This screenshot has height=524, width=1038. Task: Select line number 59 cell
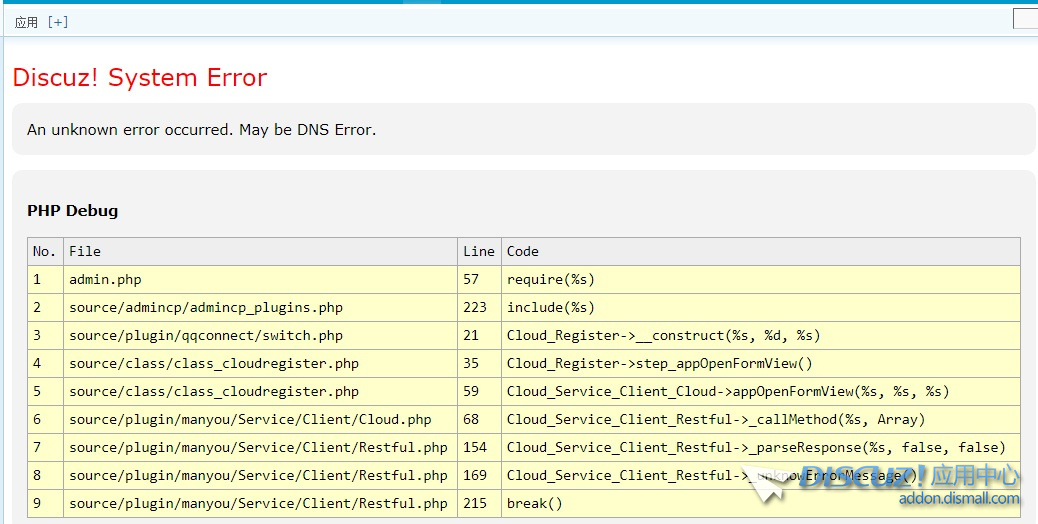tap(479, 392)
